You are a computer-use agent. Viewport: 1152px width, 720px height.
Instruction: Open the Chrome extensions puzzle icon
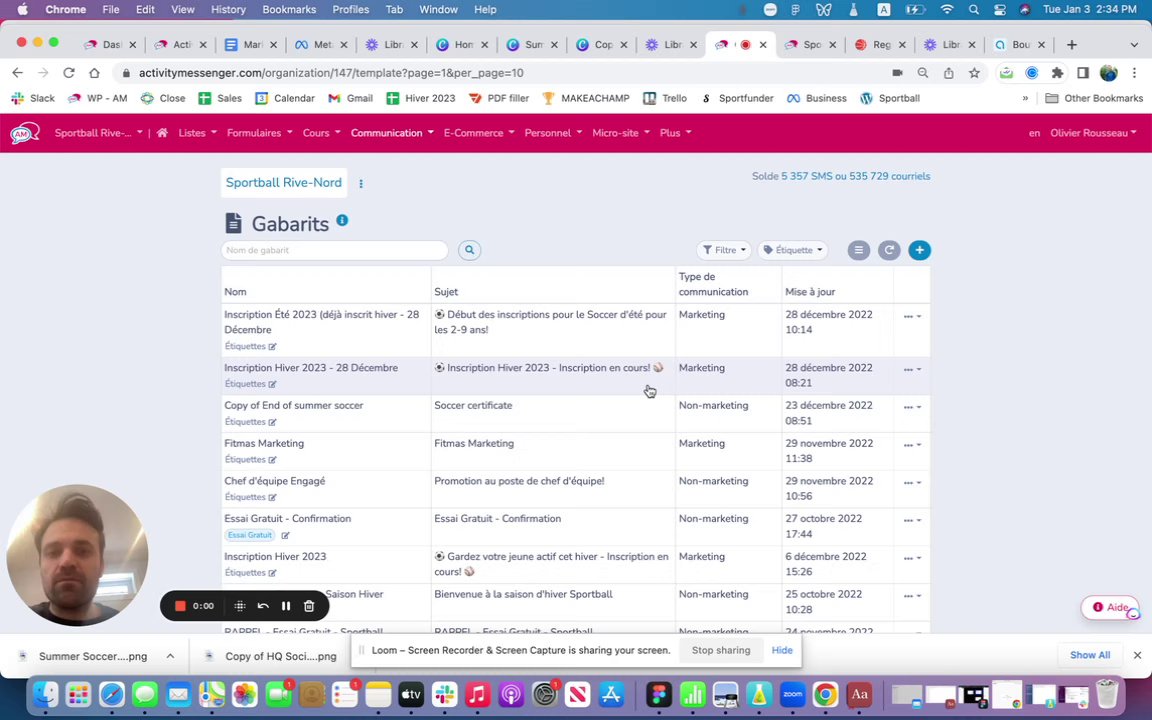click(x=1057, y=73)
